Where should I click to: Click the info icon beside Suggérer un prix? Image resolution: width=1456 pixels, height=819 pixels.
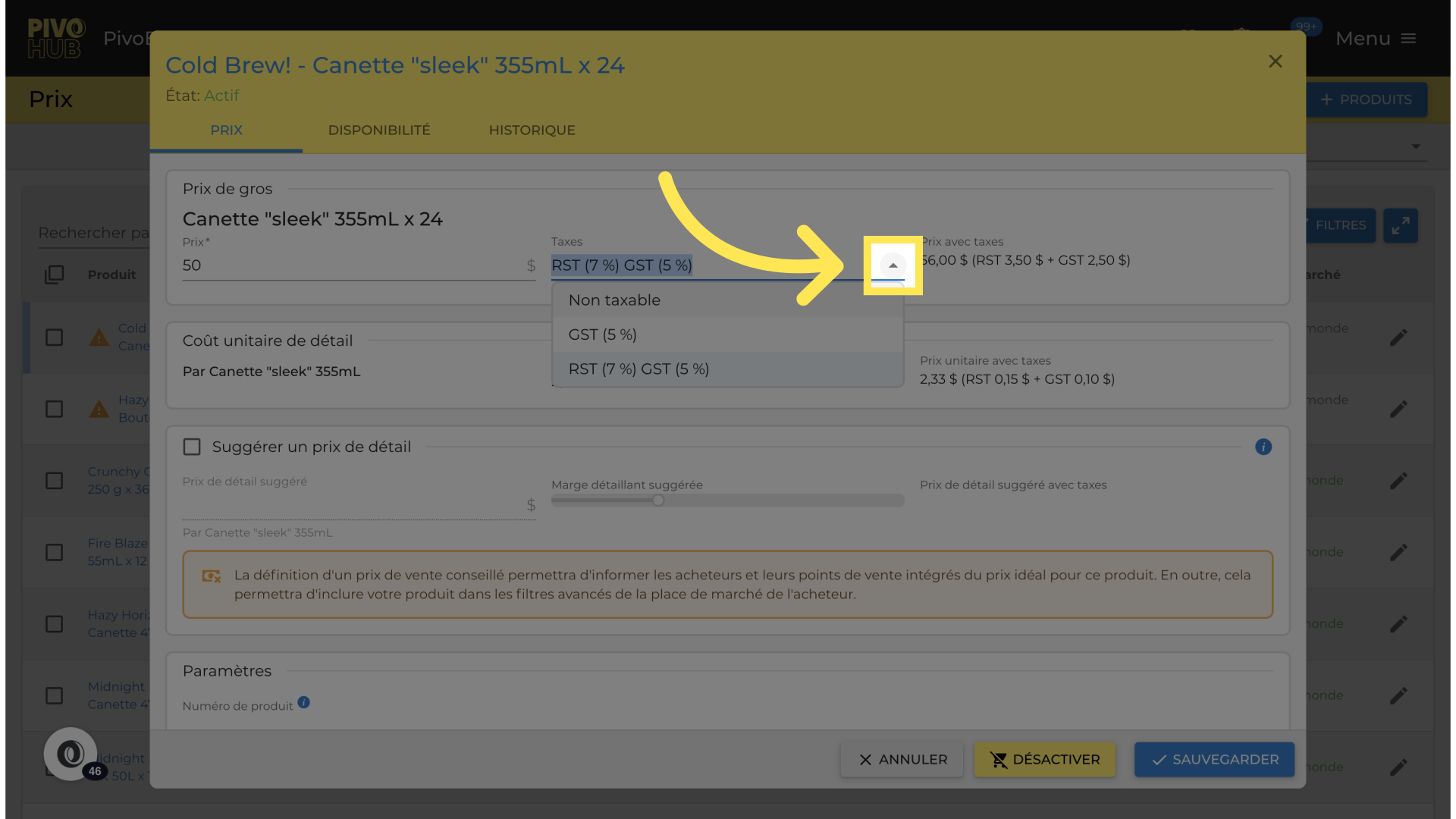pyautogui.click(x=1263, y=447)
